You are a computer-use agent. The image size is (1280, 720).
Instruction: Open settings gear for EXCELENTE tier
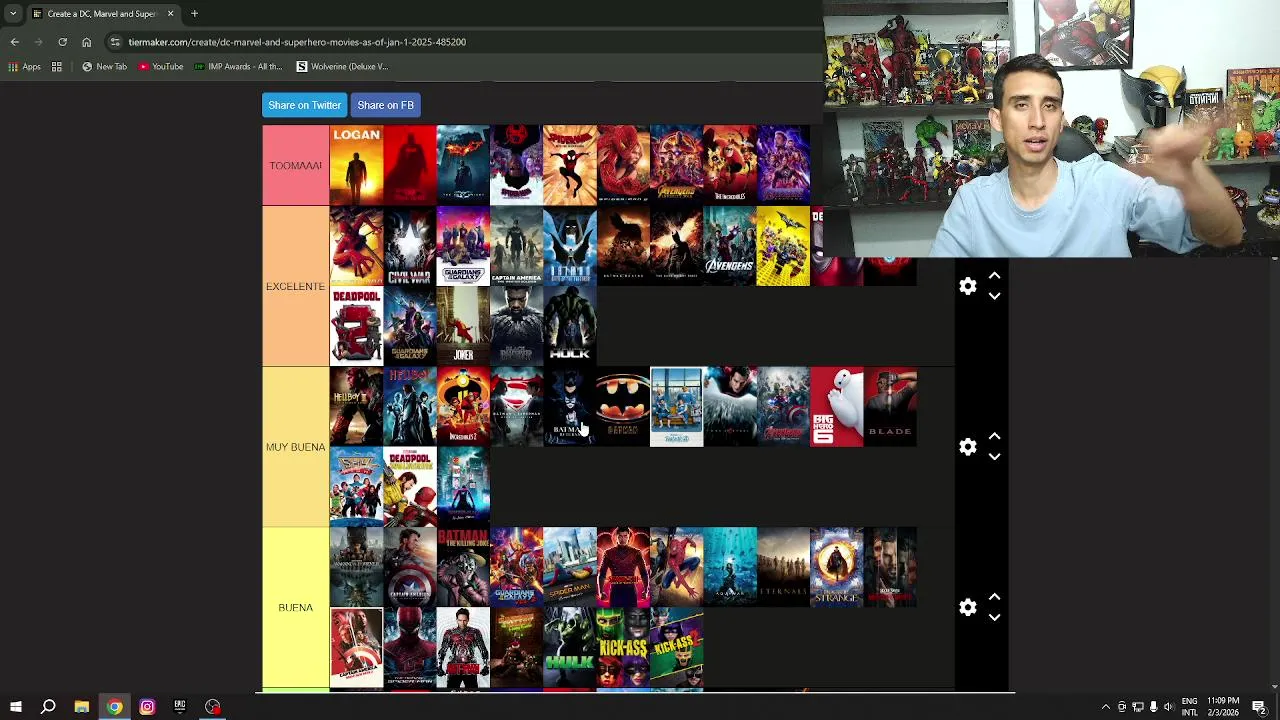tap(967, 286)
